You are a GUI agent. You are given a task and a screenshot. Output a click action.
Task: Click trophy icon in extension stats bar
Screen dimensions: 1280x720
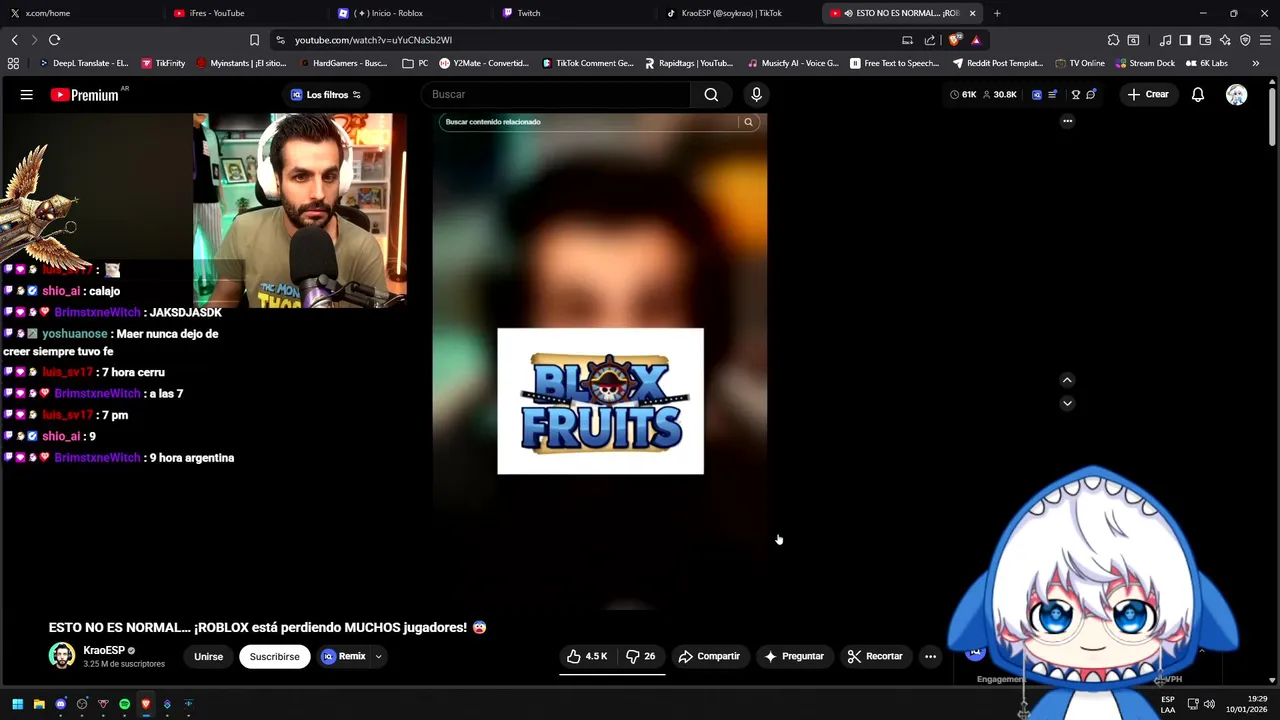click(1075, 94)
